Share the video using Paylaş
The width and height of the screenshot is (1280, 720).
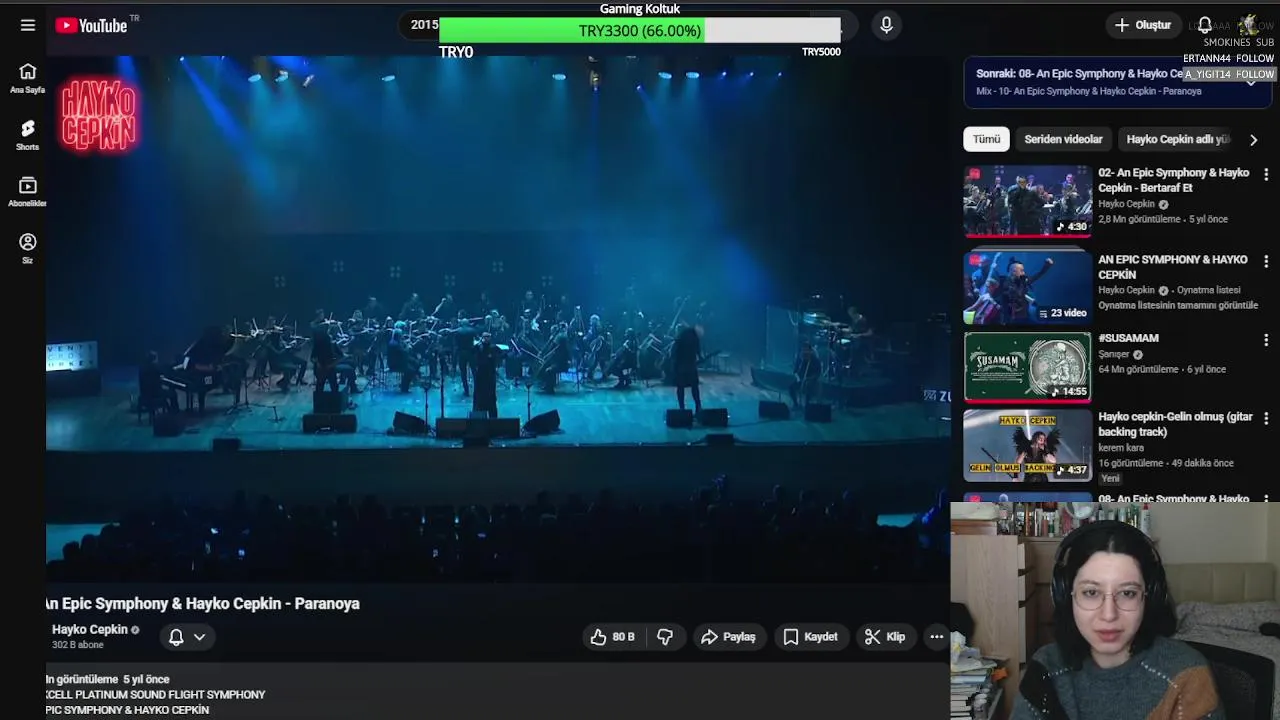[x=728, y=637]
